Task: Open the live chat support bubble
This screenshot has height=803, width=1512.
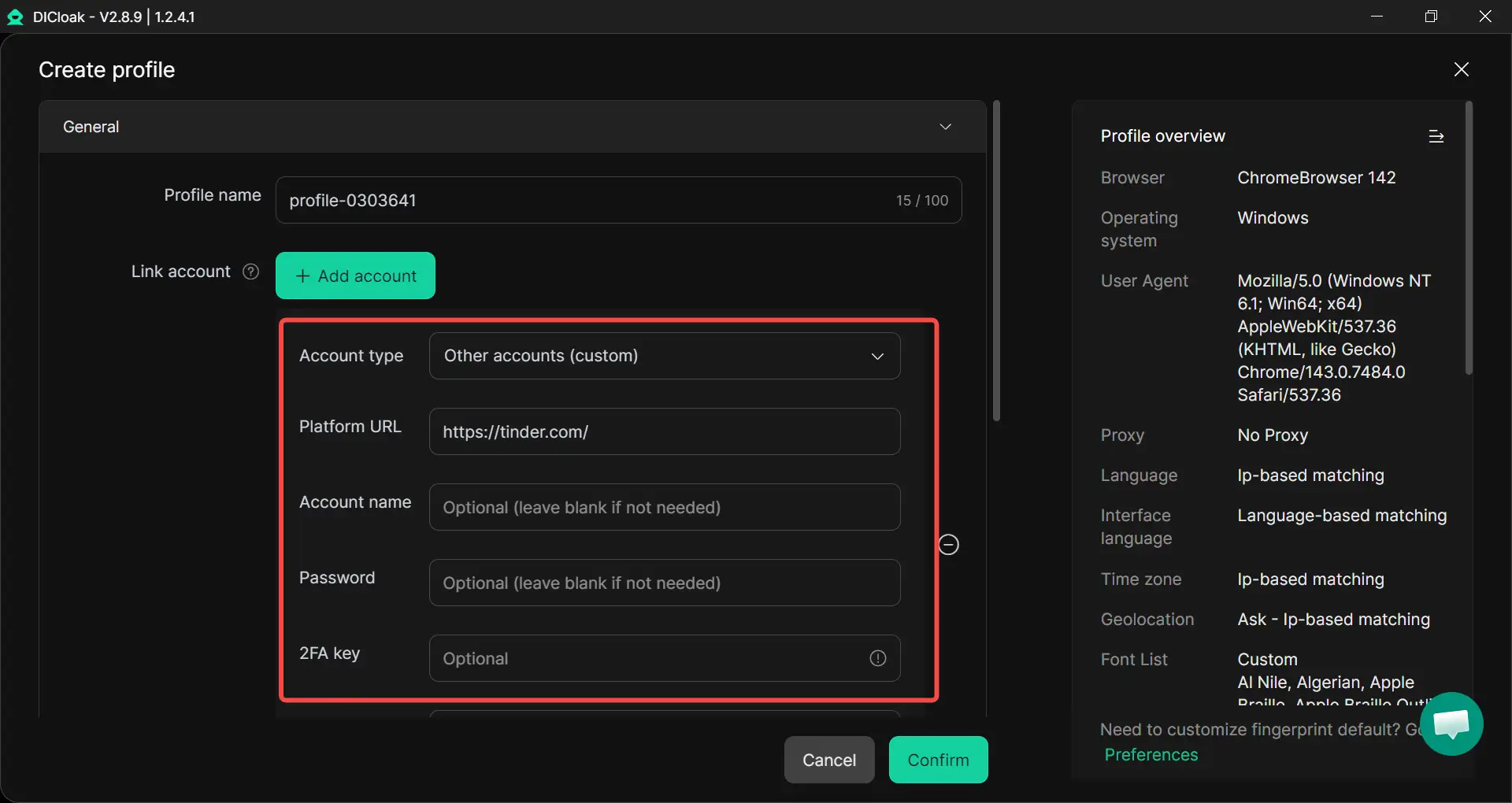Action: (x=1451, y=723)
